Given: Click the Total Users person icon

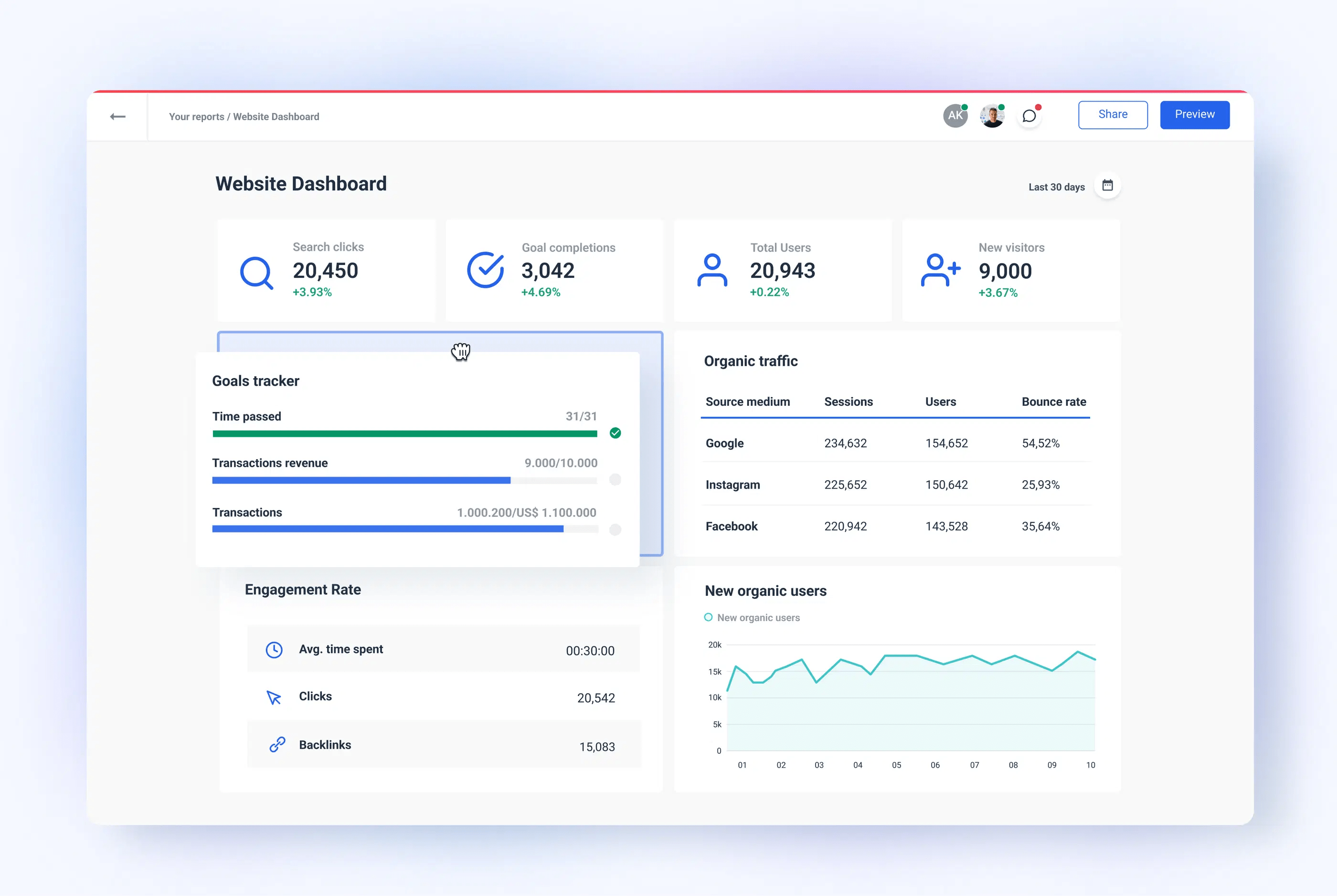Looking at the screenshot, I should pyautogui.click(x=711, y=270).
